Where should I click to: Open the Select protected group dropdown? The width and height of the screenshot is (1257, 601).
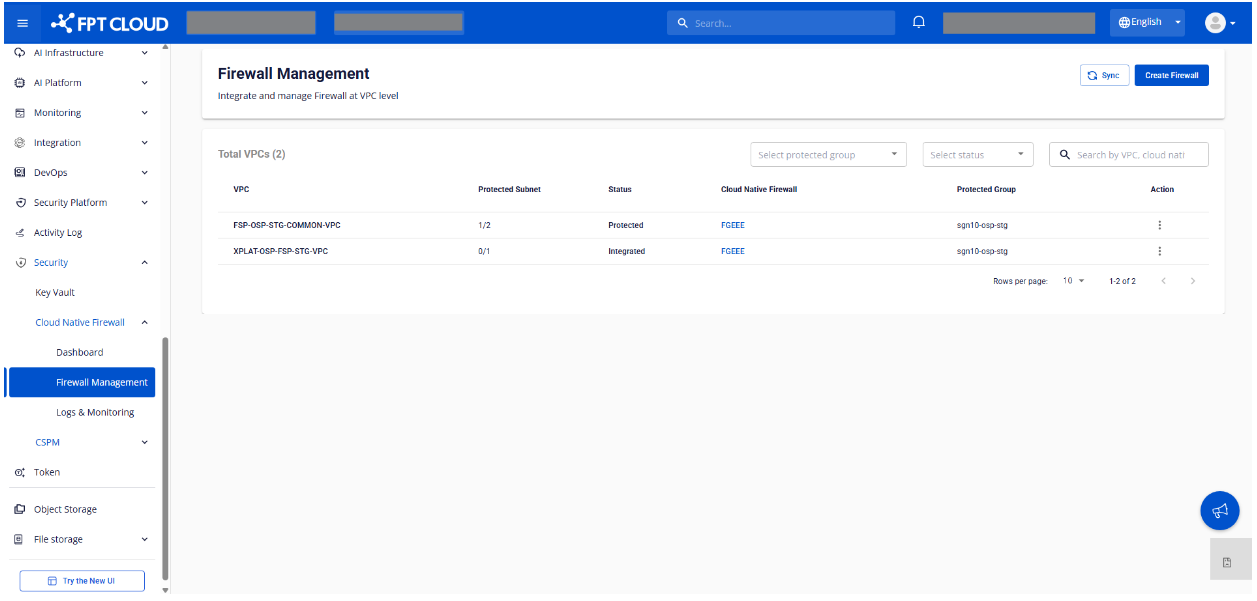coord(827,155)
